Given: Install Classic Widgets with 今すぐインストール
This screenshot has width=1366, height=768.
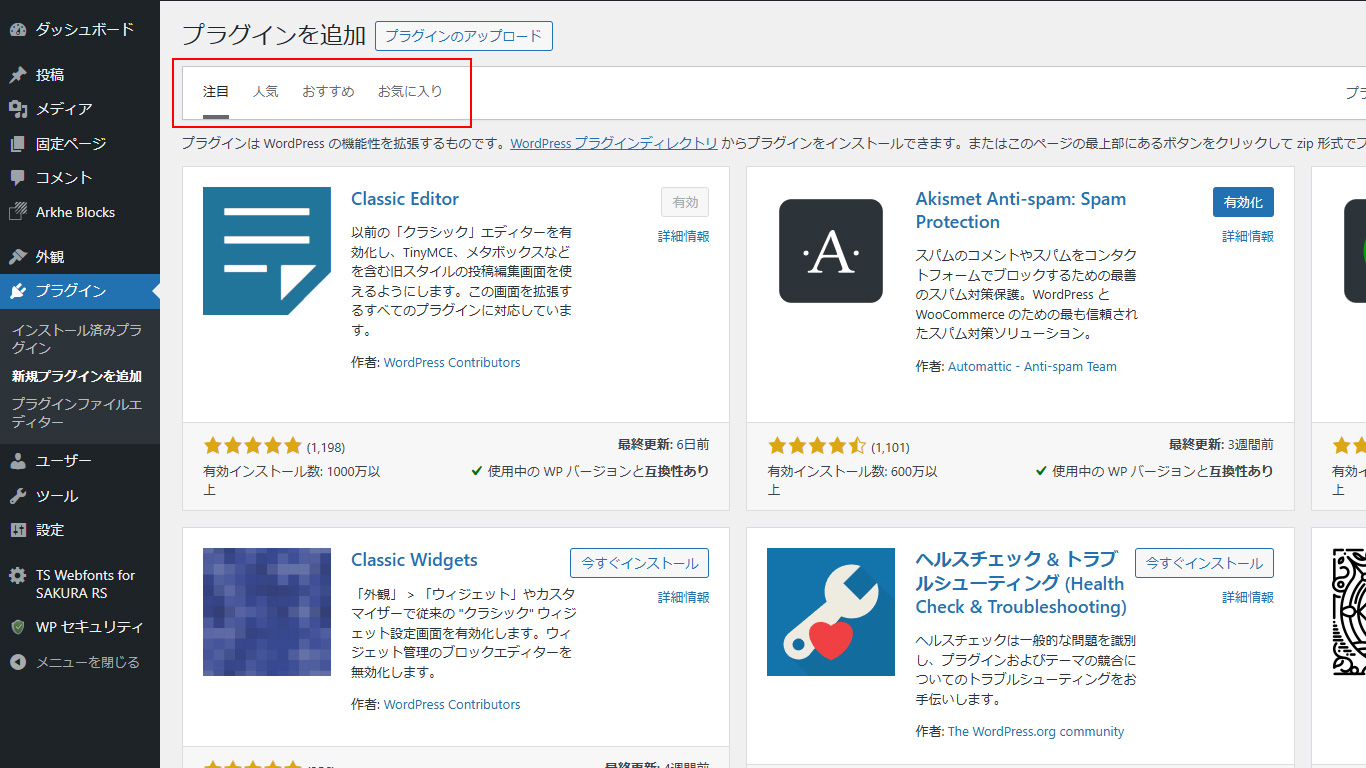Looking at the screenshot, I should [x=639, y=563].
